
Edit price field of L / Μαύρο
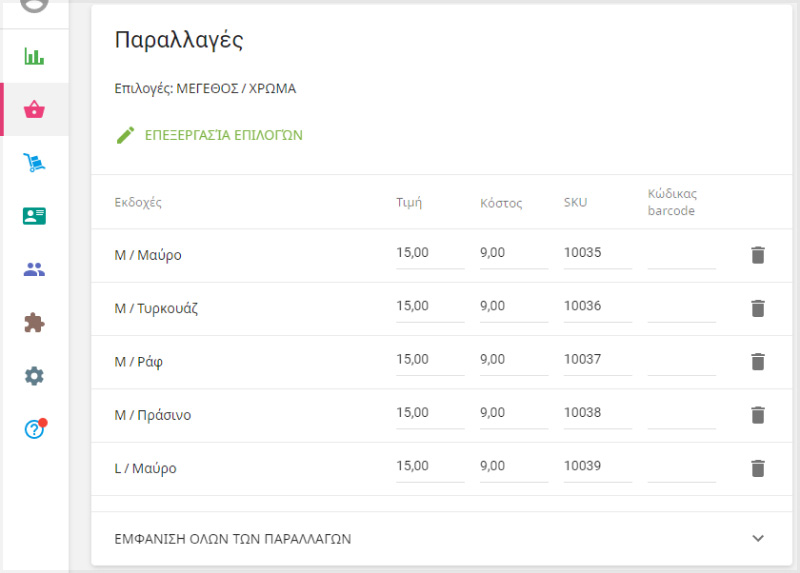tap(430, 467)
